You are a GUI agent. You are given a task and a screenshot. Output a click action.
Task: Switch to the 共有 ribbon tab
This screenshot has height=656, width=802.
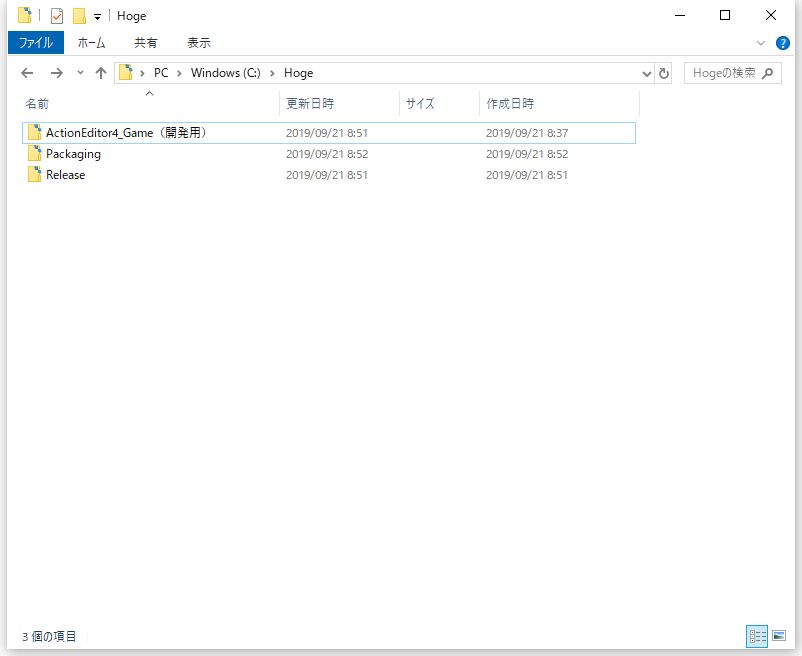[x=146, y=42]
